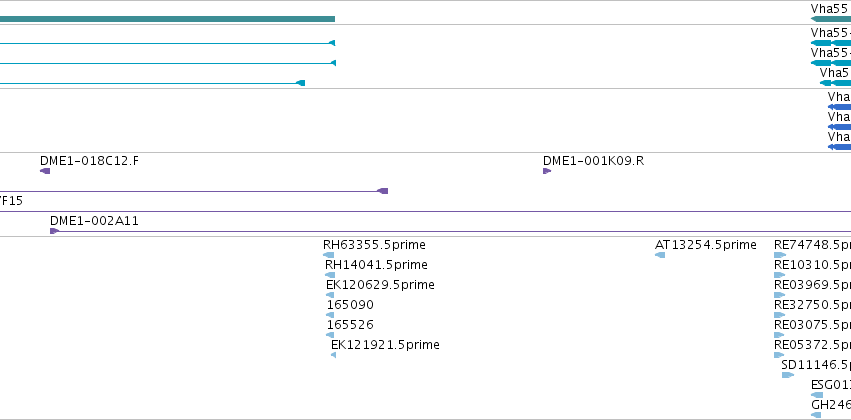
Task: Select the arrow glyph under RE32750
Action: click(779, 315)
